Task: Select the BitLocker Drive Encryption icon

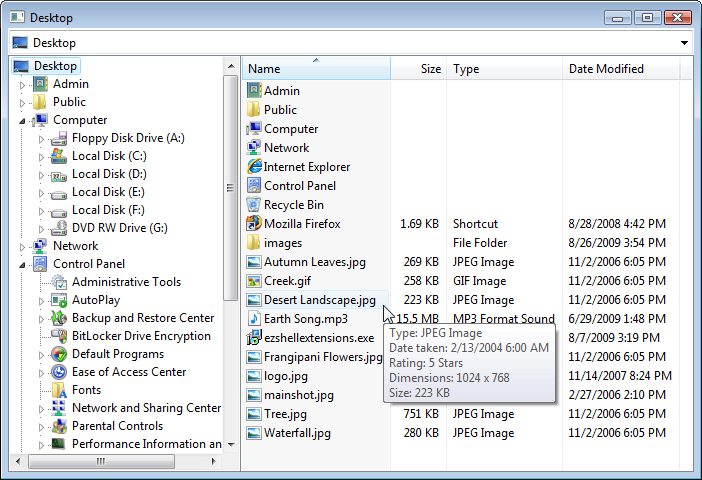Action: point(59,336)
